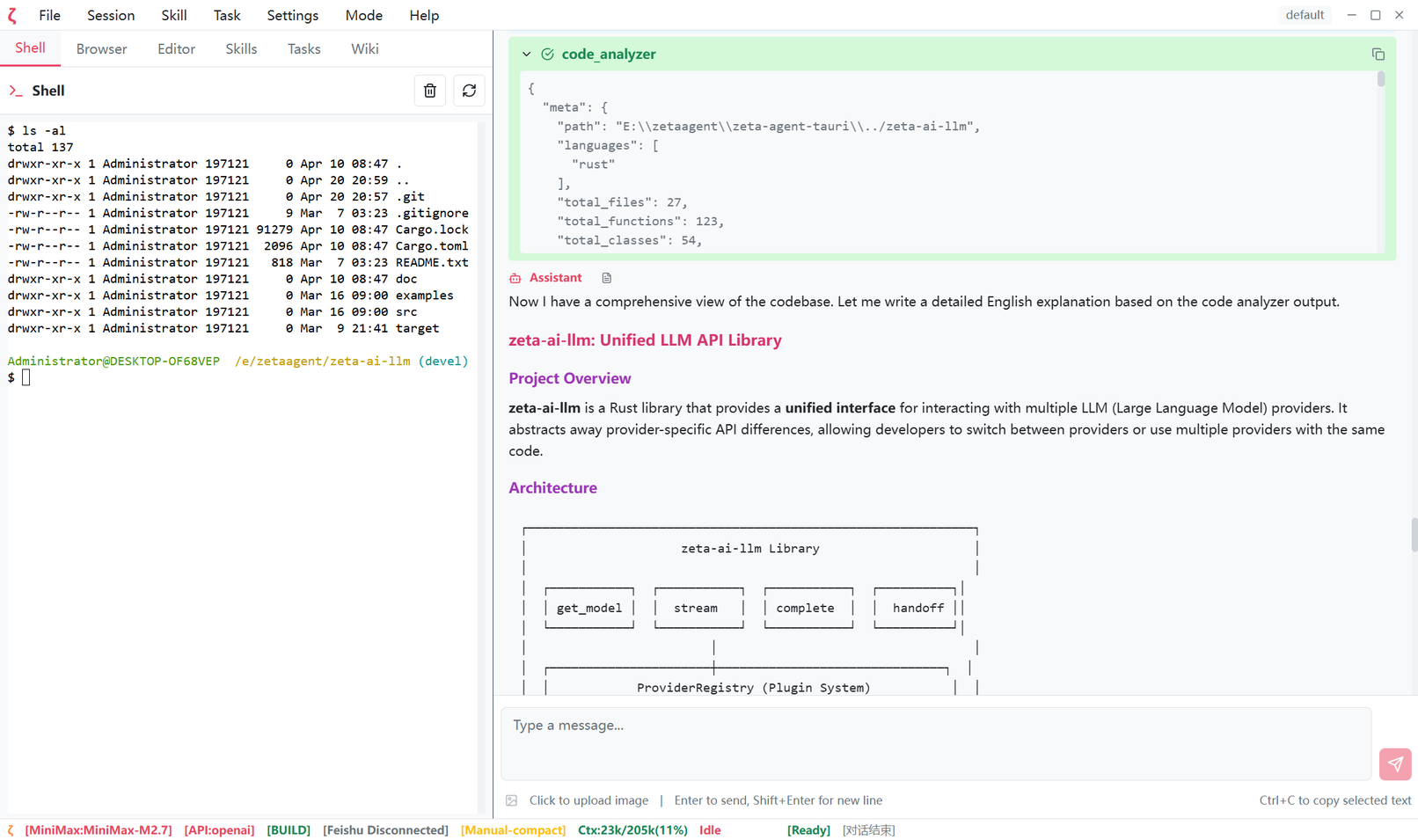Open the Settings menu
1418x840 pixels.
pos(292,15)
